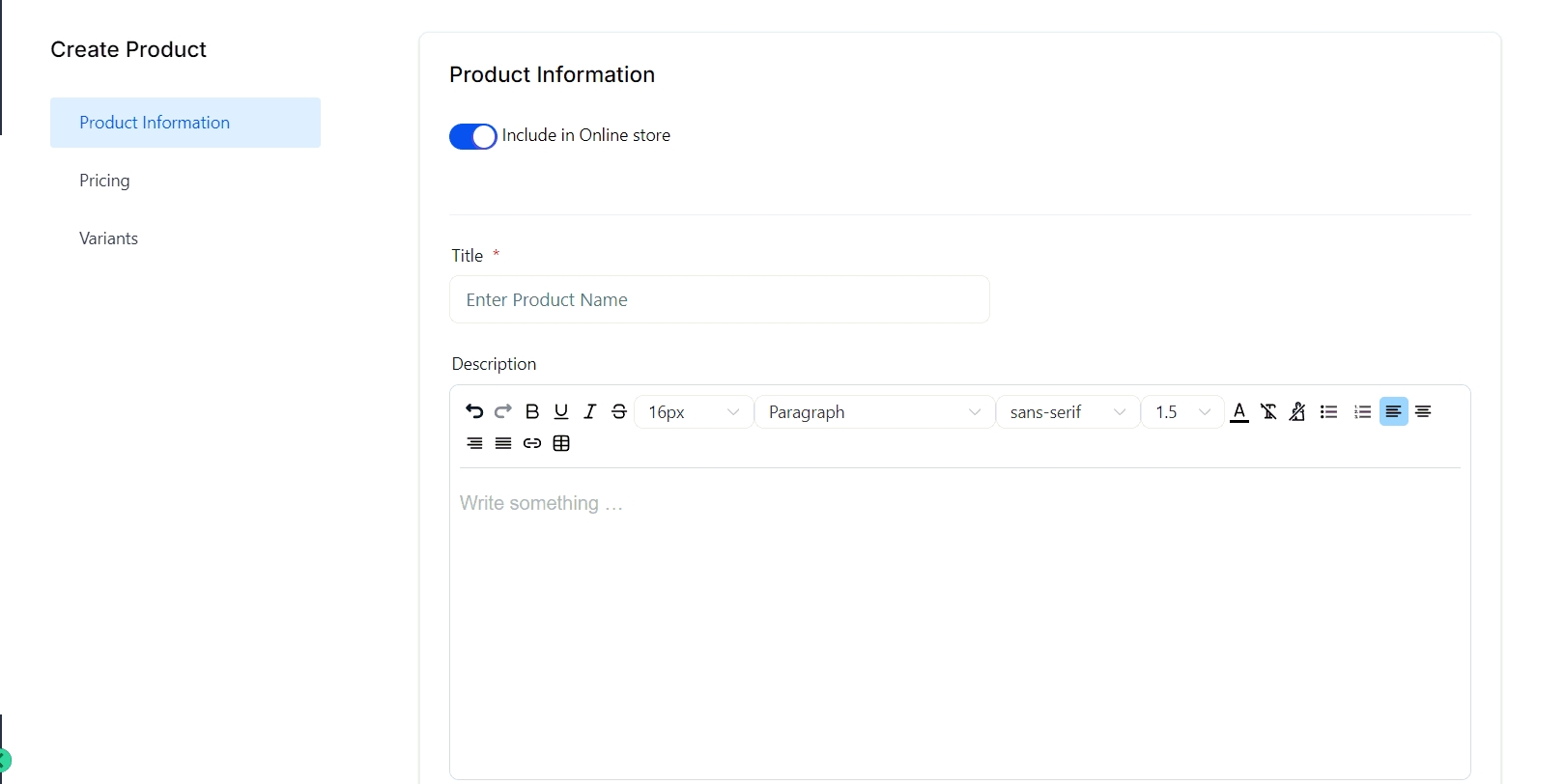Toggle the Include in Online store switch
1565x784 pixels.
[472, 137]
